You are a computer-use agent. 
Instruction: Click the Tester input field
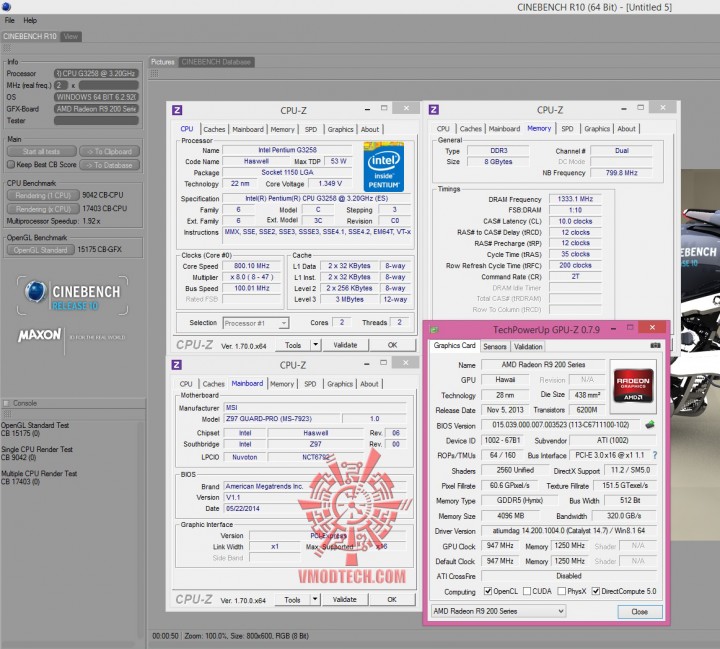pyautogui.click(x=96, y=121)
